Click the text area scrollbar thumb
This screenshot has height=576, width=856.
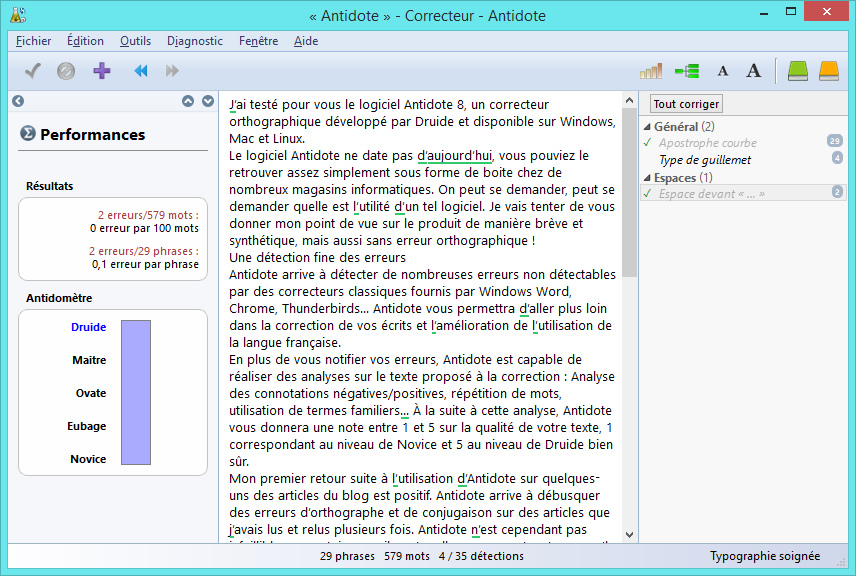(629, 193)
